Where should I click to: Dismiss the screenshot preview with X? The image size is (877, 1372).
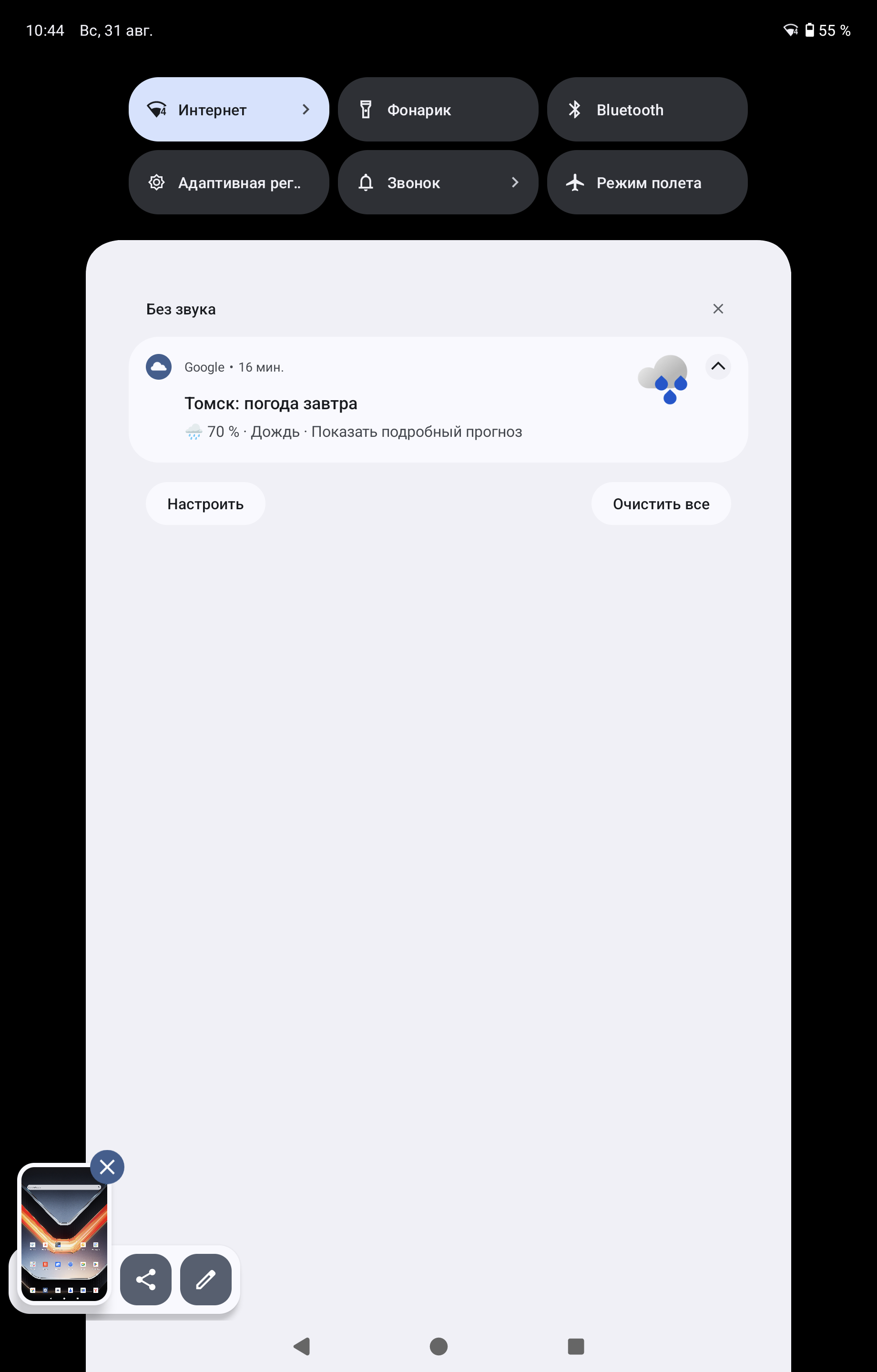[107, 1167]
